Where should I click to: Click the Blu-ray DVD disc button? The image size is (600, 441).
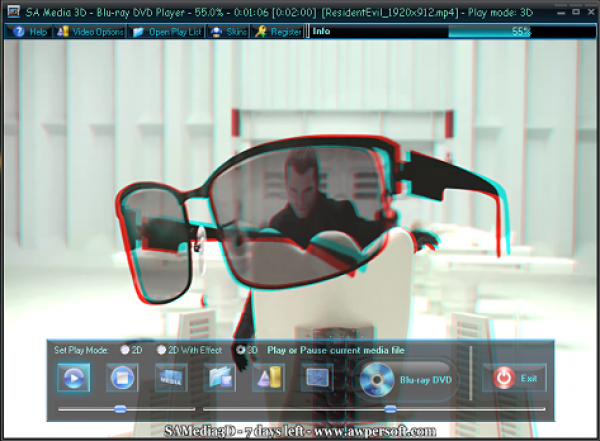[406, 379]
